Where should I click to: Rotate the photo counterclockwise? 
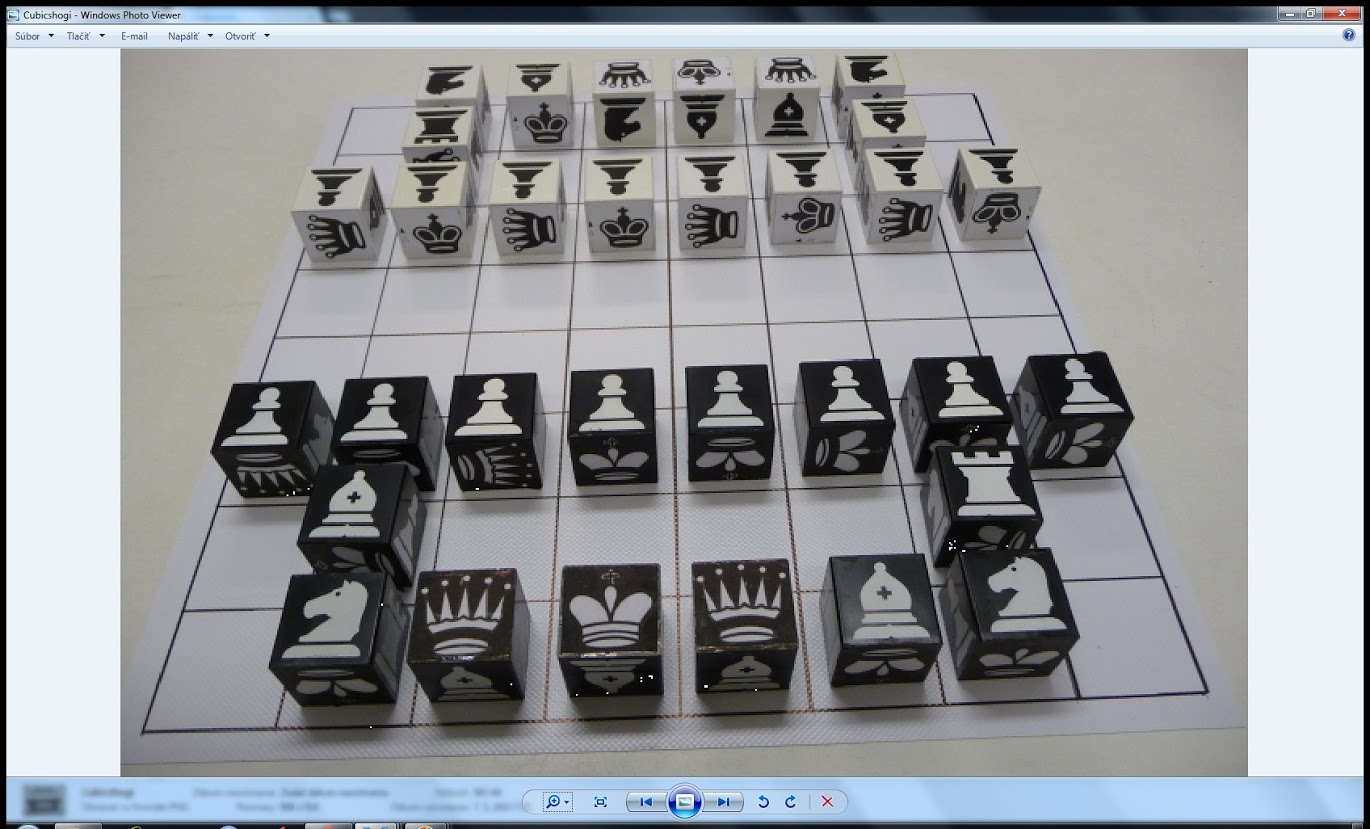click(764, 802)
